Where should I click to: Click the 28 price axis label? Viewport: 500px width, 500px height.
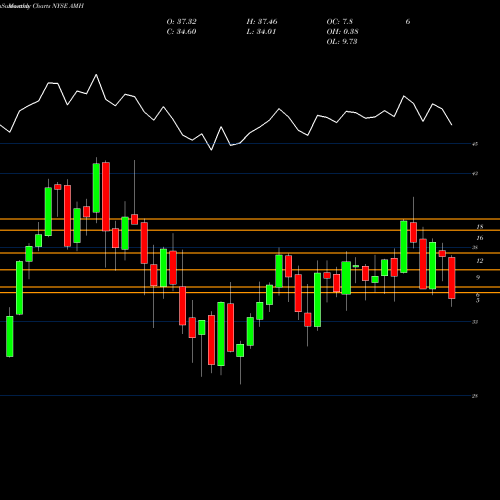point(475,396)
